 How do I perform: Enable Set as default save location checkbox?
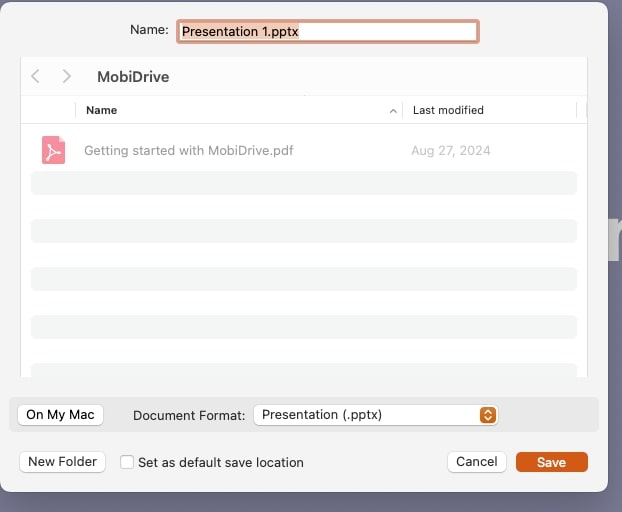pyautogui.click(x=127, y=462)
